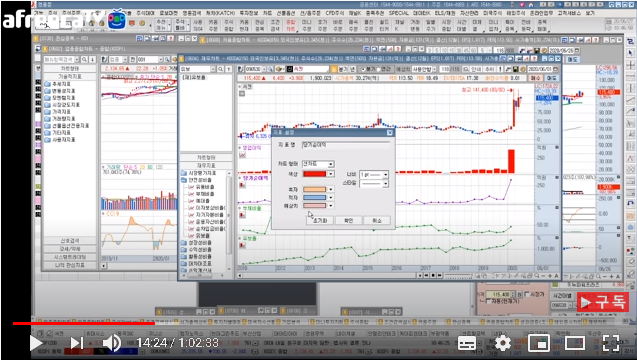Click the 매수 buy button in the 재무차트 window
Image resolution: width=637 pixels, height=360 pixels.
point(535,78)
